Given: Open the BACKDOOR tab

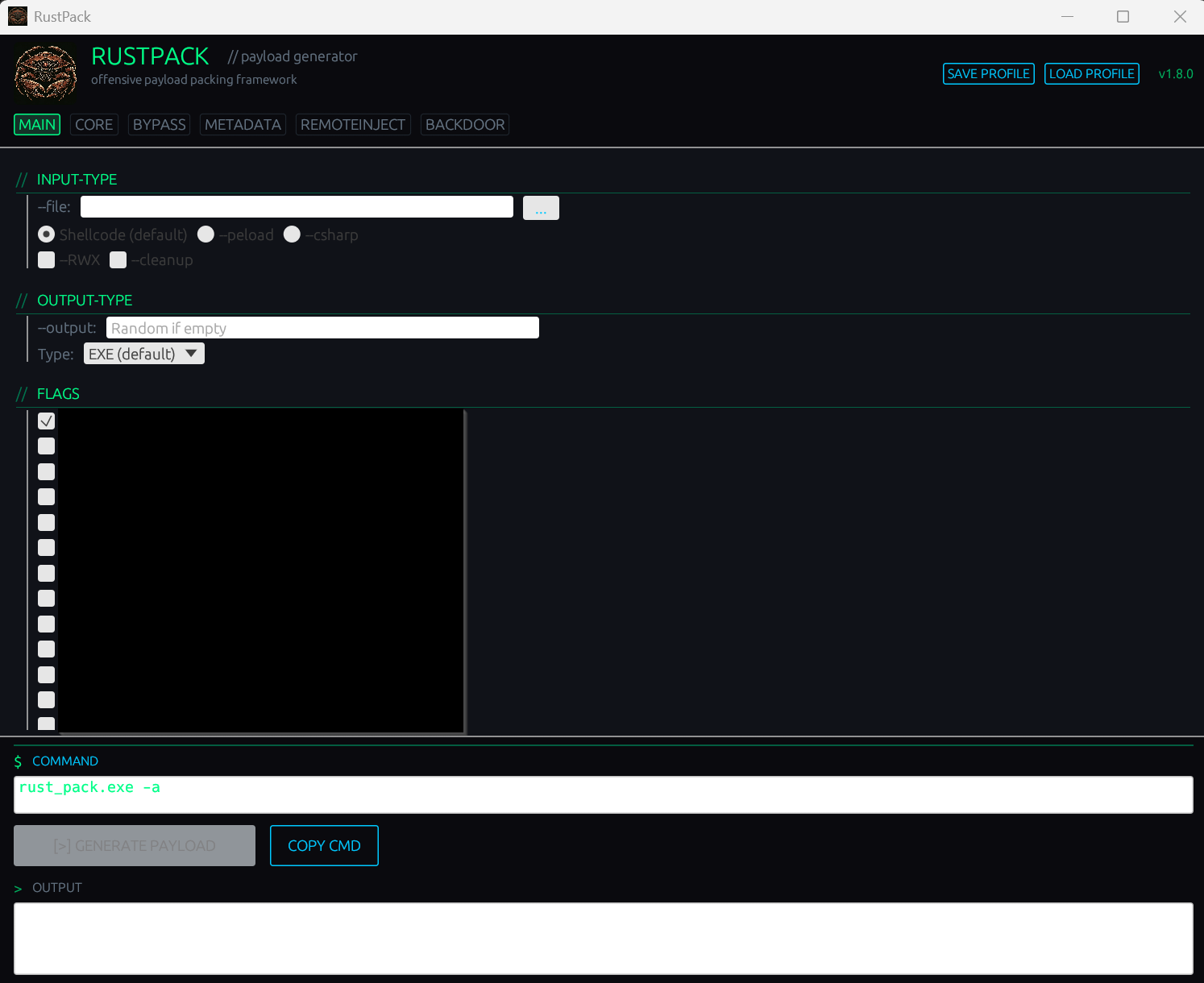Looking at the screenshot, I should click(465, 125).
